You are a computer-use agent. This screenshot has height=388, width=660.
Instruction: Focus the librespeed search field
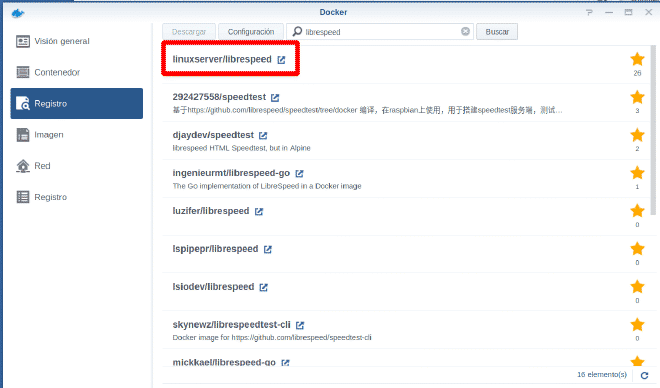[380, 32]
